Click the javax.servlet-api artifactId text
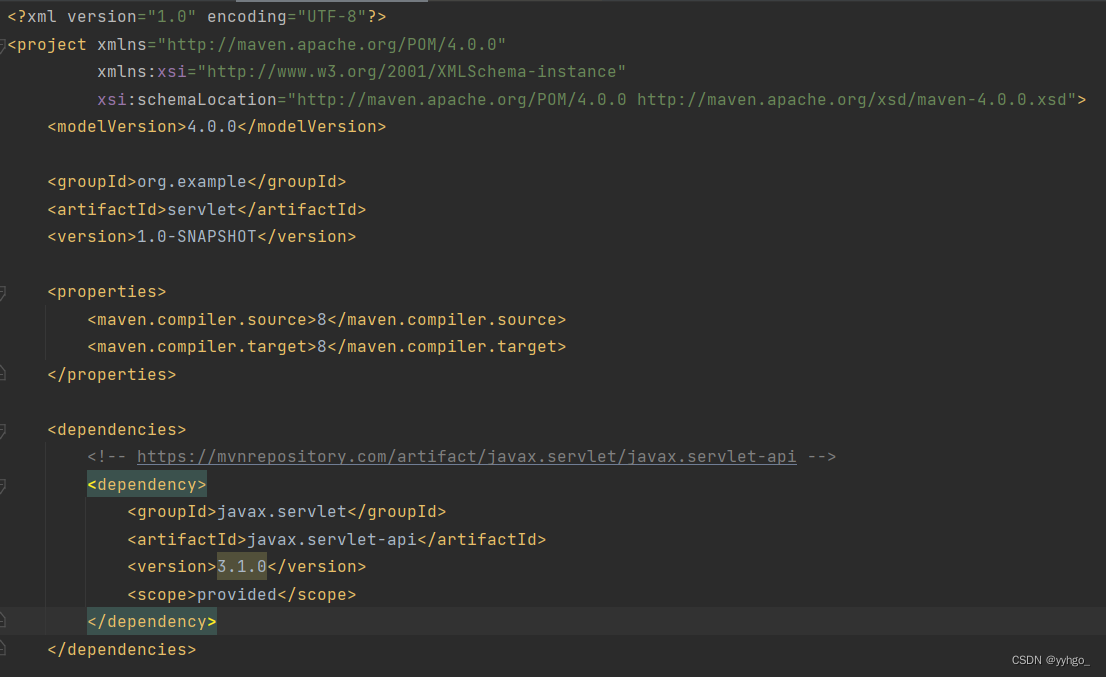This screenshot has height=677, width=1106. click(331, 540)
